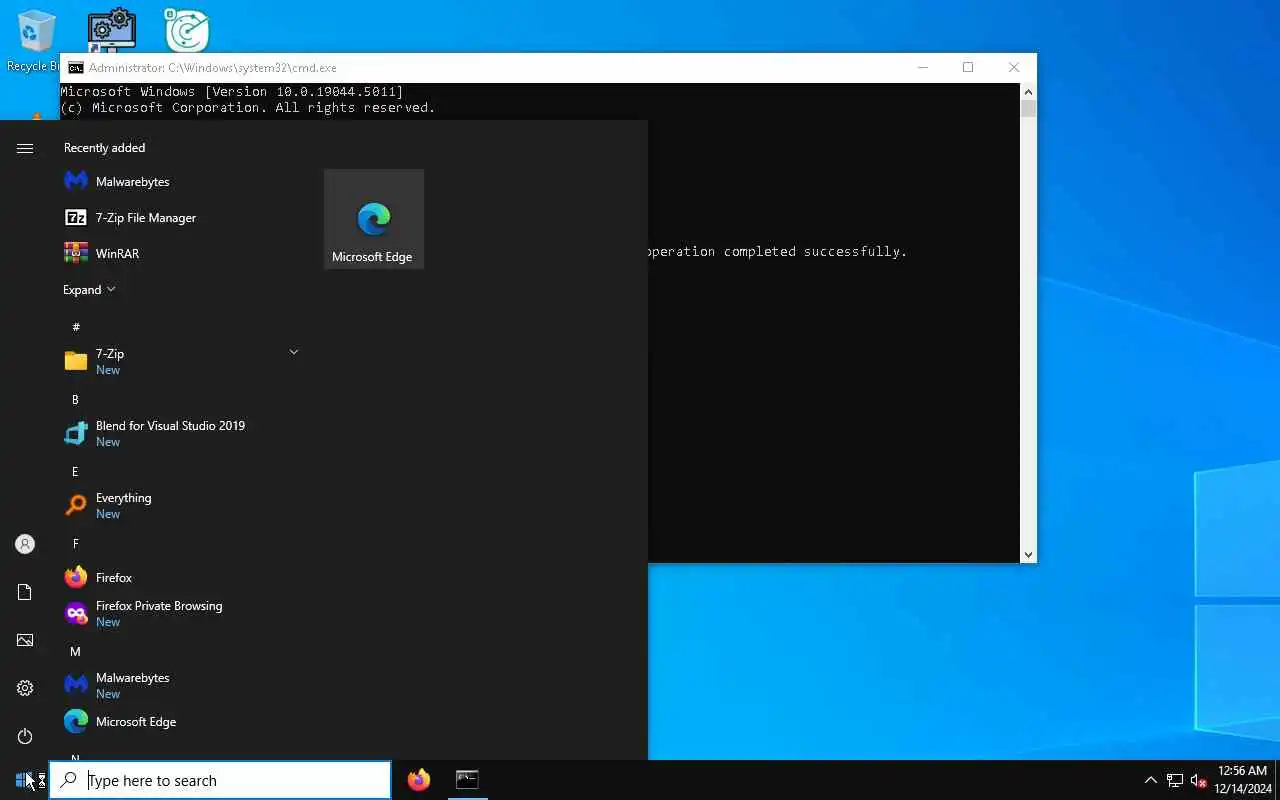Click the Windows Start button
This screenshot has width=1280, height=800.
[24, 780]
